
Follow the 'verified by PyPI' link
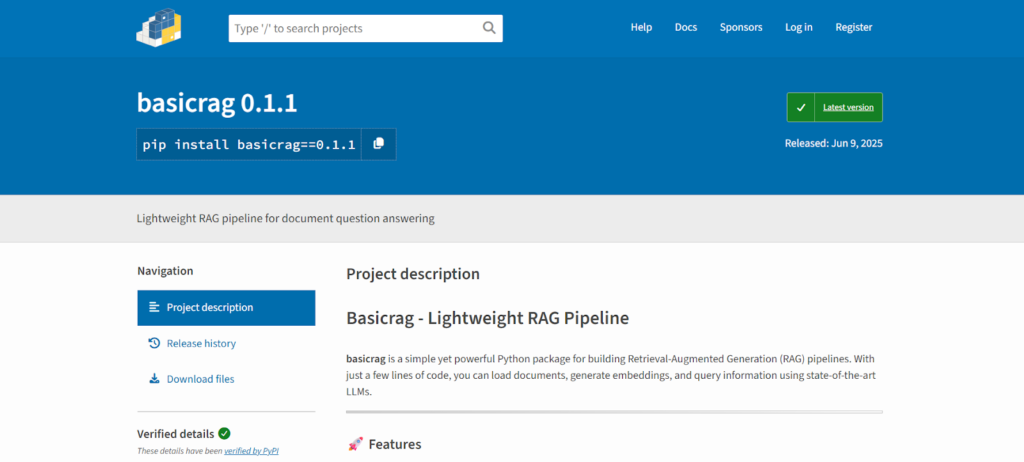pos(251,451)
